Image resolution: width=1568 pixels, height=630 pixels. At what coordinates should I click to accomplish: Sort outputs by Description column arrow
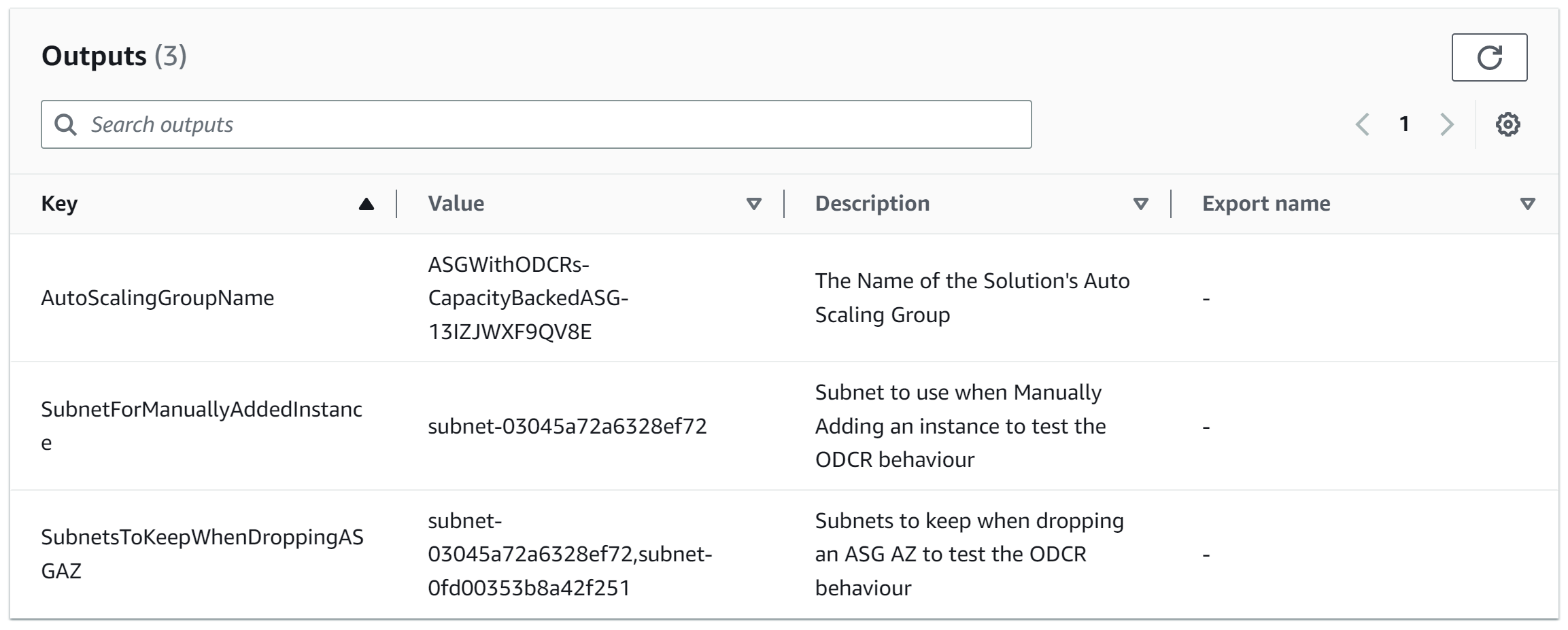(1140, 204)
